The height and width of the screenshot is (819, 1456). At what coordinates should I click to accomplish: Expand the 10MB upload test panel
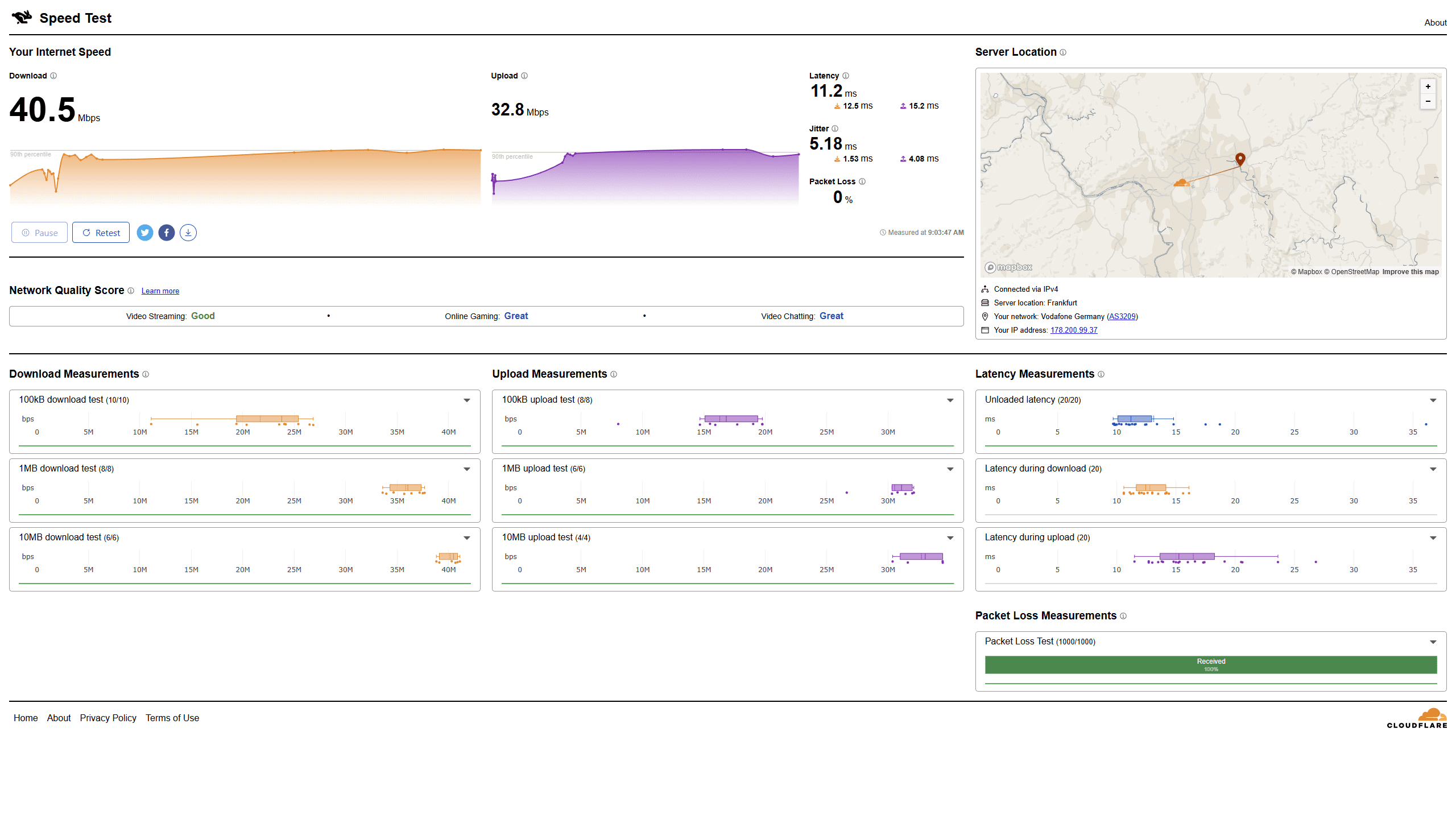point(950,538)
